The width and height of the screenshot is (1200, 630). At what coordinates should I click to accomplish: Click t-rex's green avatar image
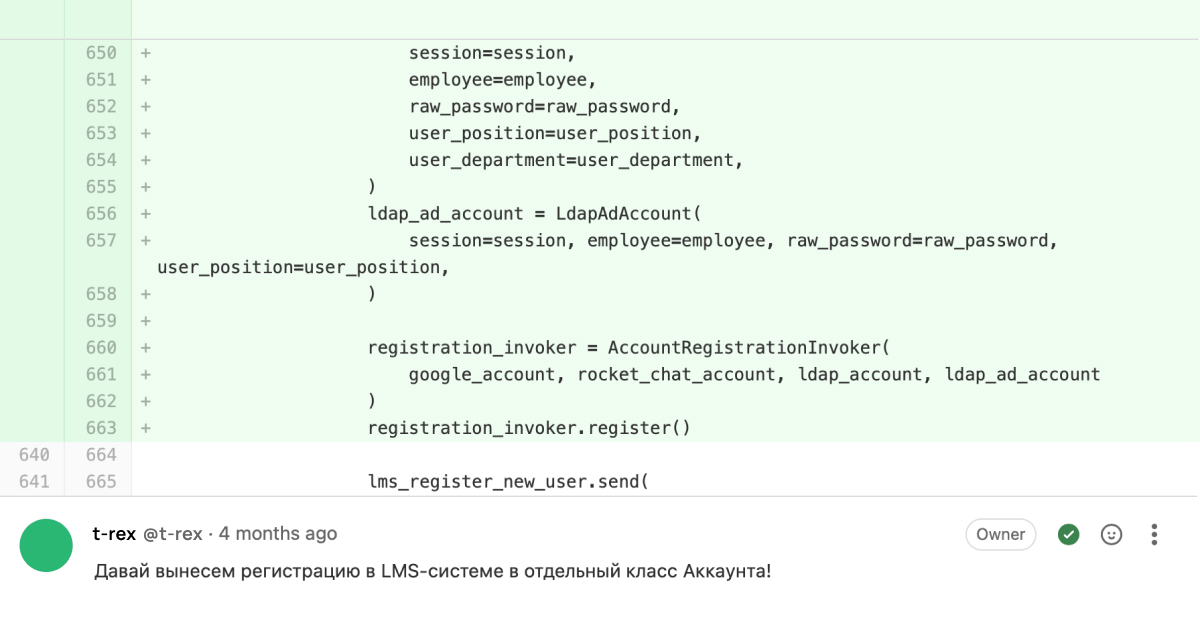[x=46, y=546]
